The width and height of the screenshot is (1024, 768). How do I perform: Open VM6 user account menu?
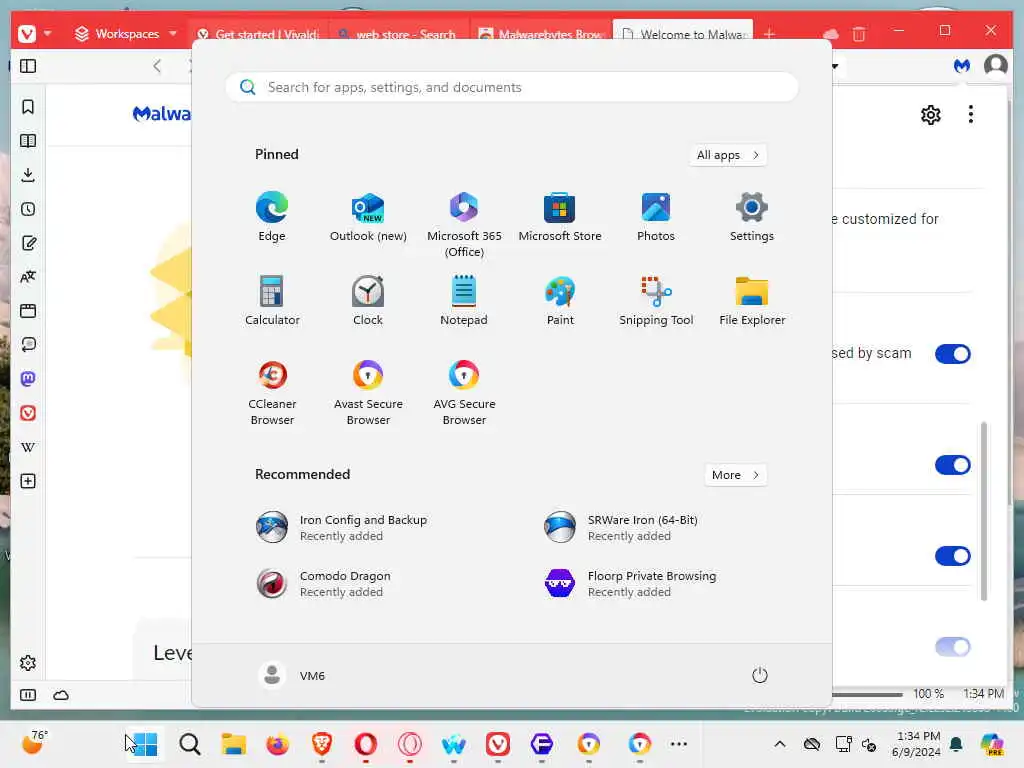tap(291, 675)
